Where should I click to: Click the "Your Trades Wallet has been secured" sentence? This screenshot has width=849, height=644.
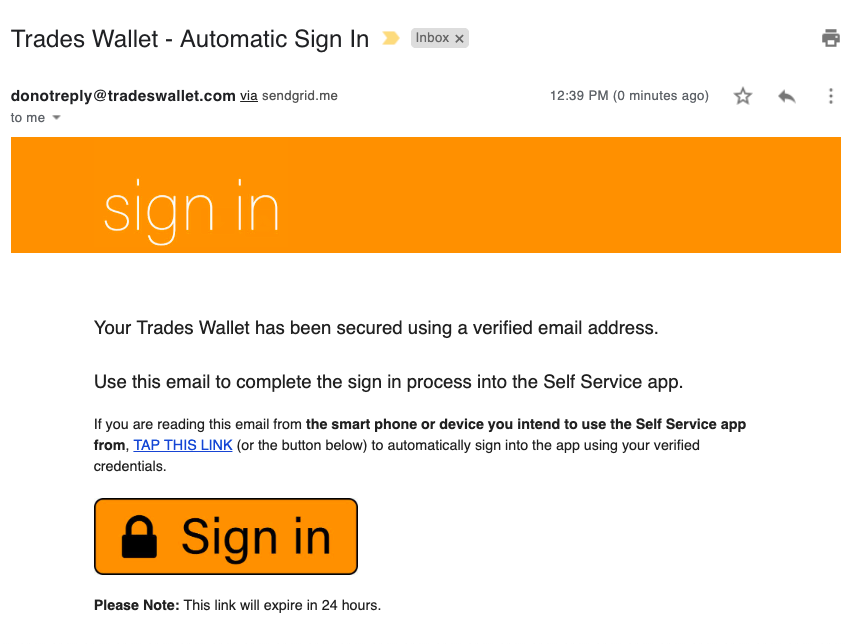tap(376, 328)
